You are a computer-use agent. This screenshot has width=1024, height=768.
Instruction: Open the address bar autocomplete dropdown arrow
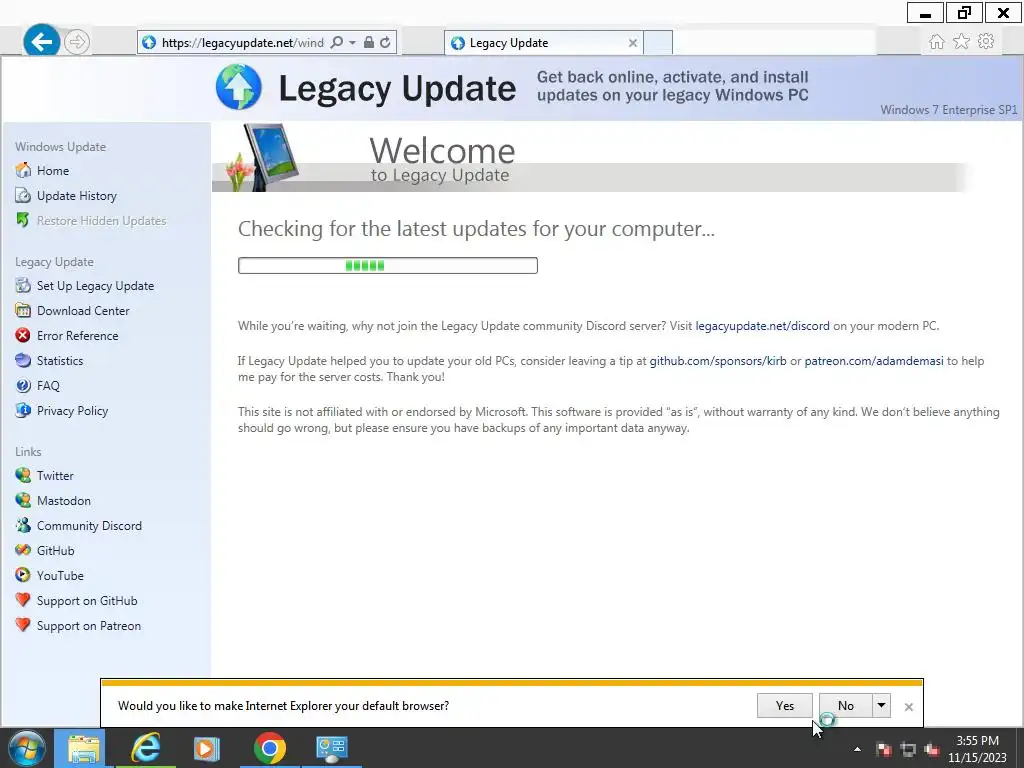(x=352, y=42)
